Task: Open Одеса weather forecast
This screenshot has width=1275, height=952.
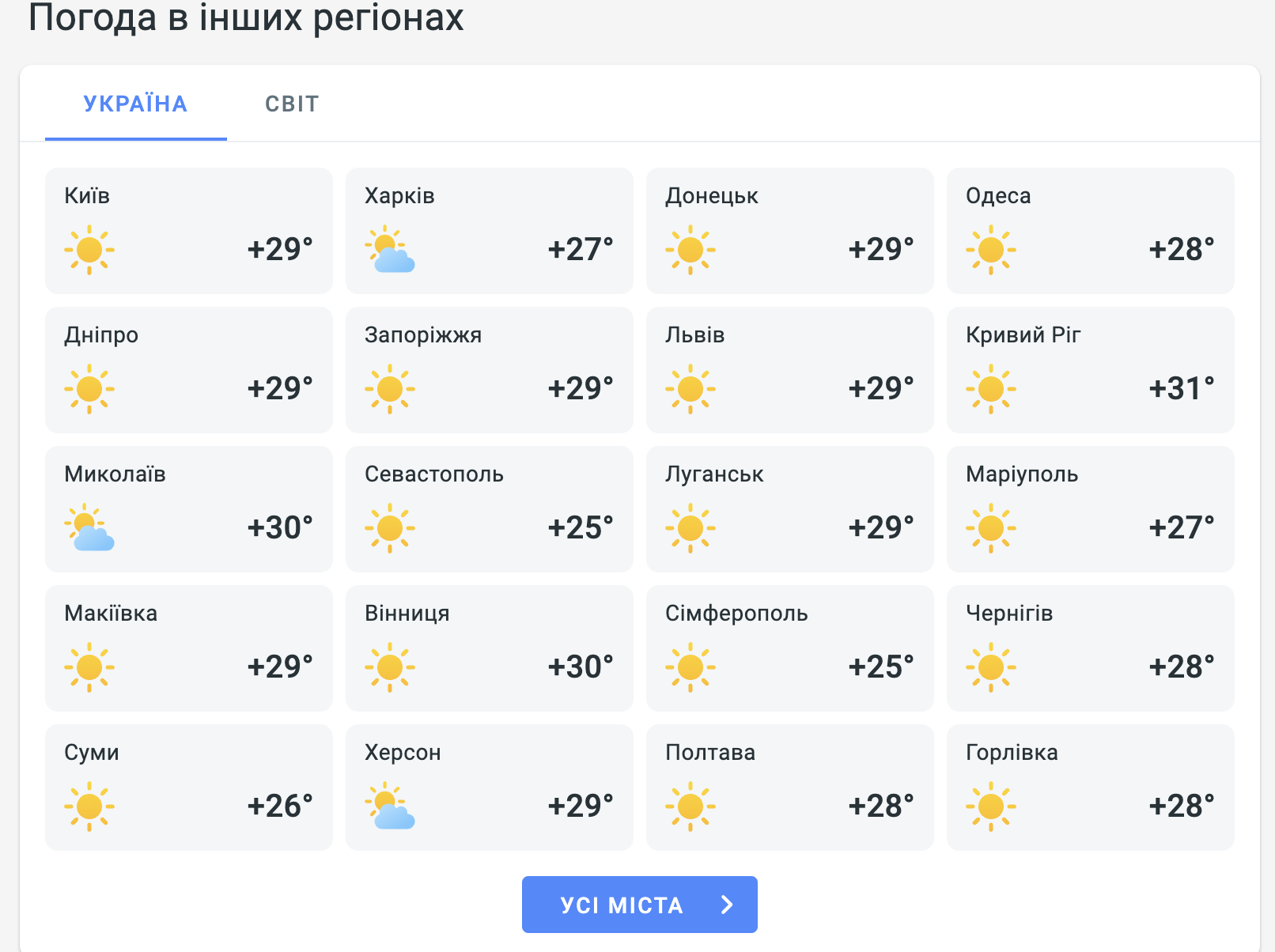Action: (x=1091, y=231)
